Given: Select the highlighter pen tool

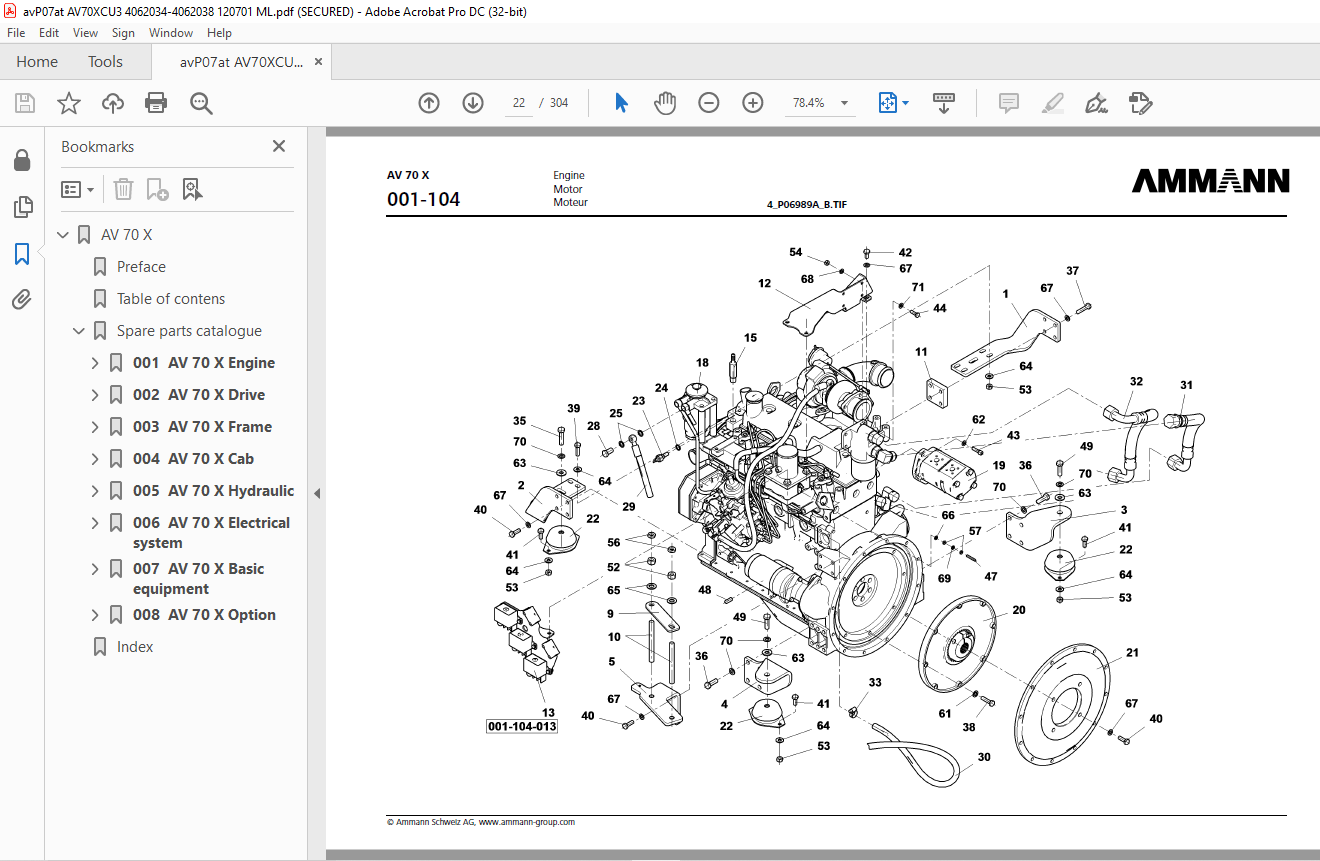Looking at the screenshot, I should pyautogui.click(x=1052, y=103).
